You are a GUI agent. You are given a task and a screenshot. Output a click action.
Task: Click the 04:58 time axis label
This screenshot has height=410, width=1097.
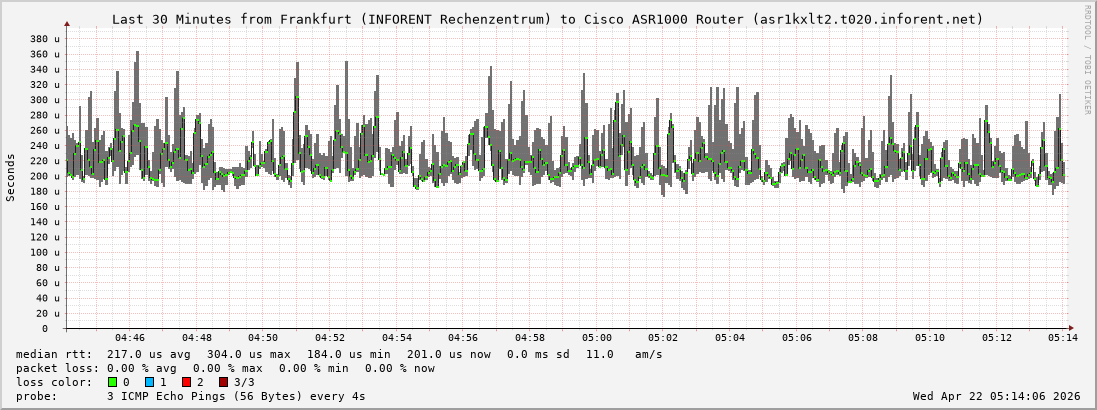(x=530, y=338)
